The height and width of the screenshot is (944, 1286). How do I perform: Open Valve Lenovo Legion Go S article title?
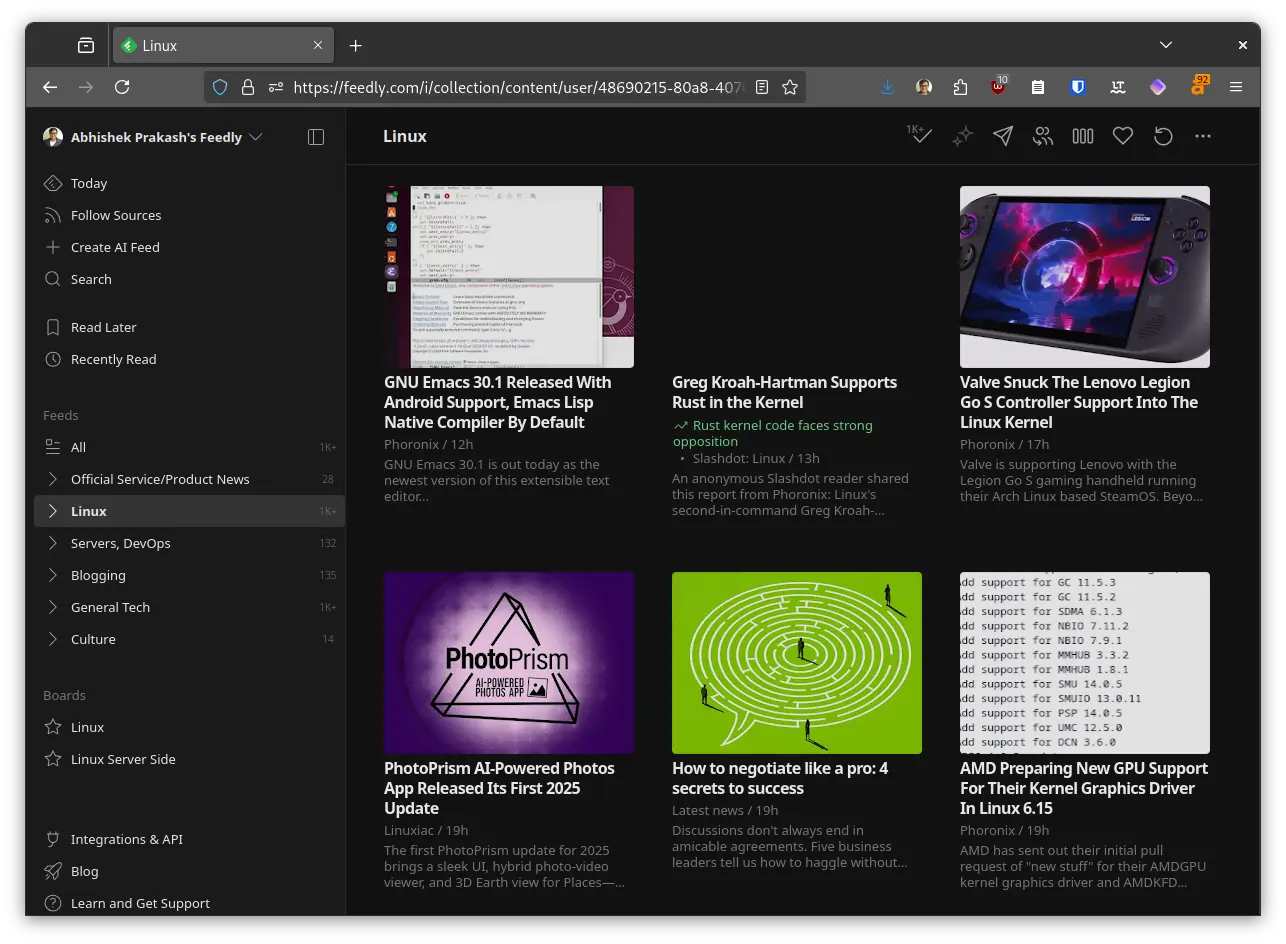(x=1079, y=402)
